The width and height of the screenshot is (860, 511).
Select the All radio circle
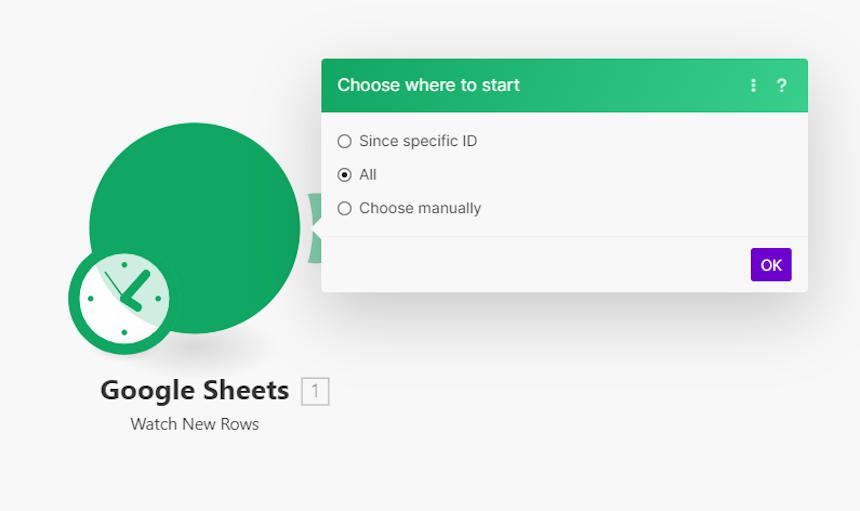pyautogui.click(x=344, y=175)
